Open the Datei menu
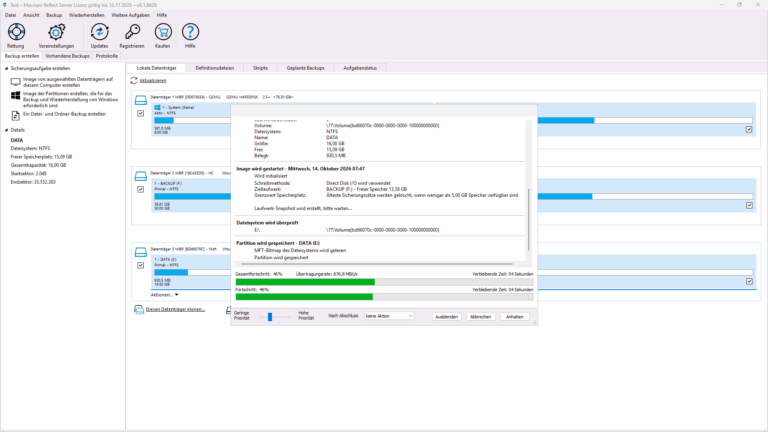The width and height of the screenshot is (768, 432). pos(10,15)
